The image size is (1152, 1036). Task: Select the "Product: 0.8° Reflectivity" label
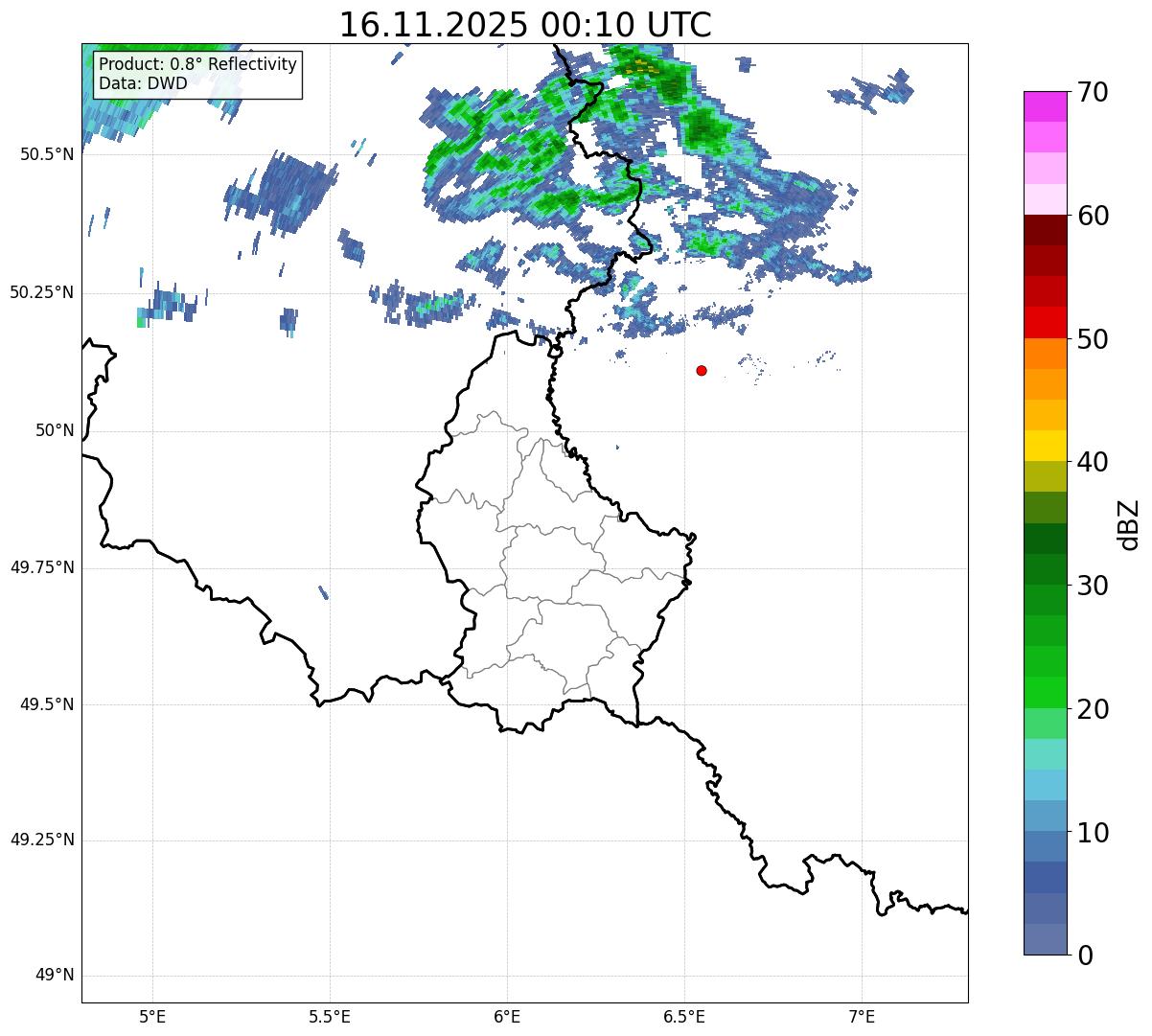(x=198, y=65)
